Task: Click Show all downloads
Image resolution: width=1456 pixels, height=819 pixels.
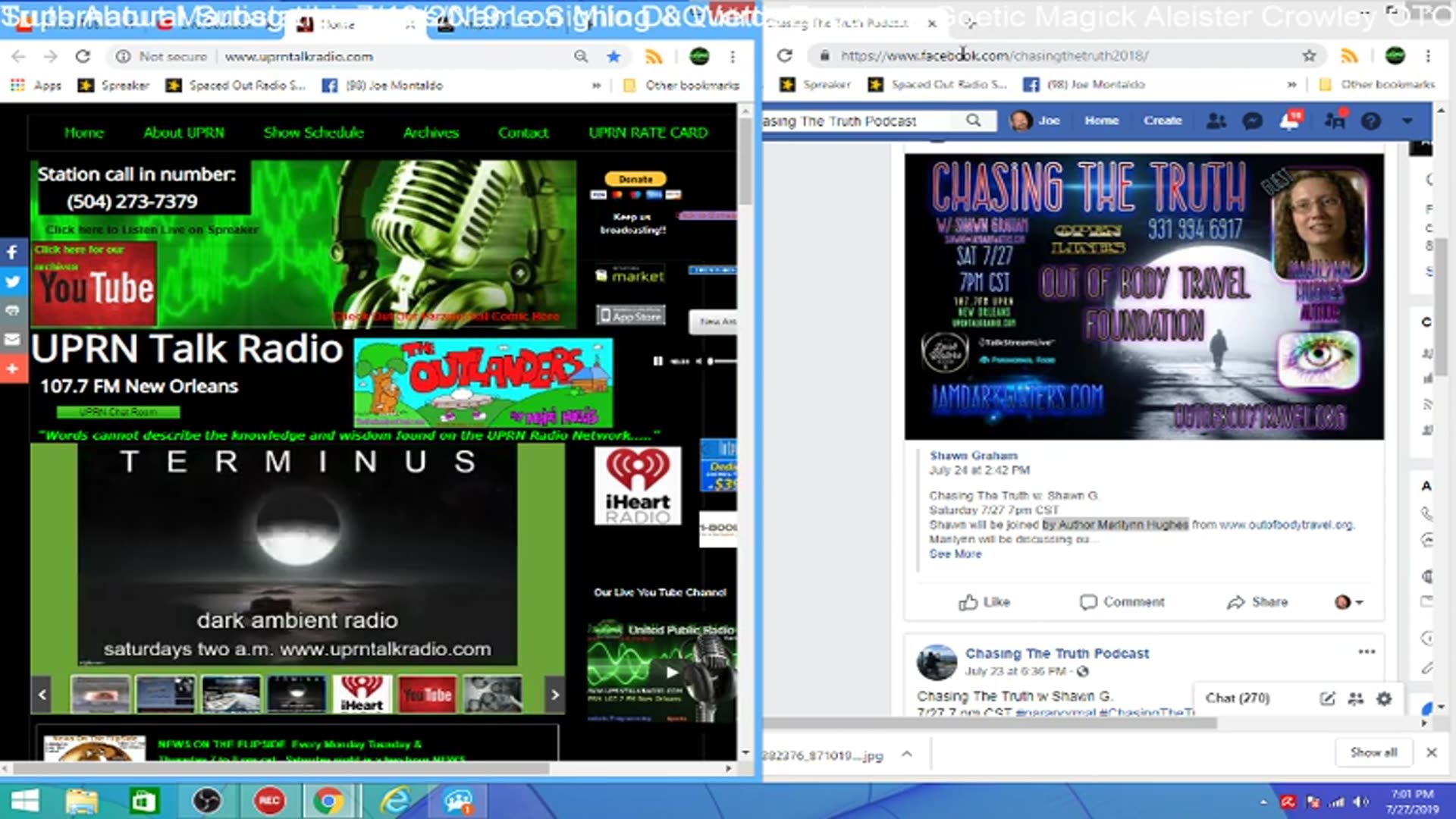Action: coord(1373,752)
